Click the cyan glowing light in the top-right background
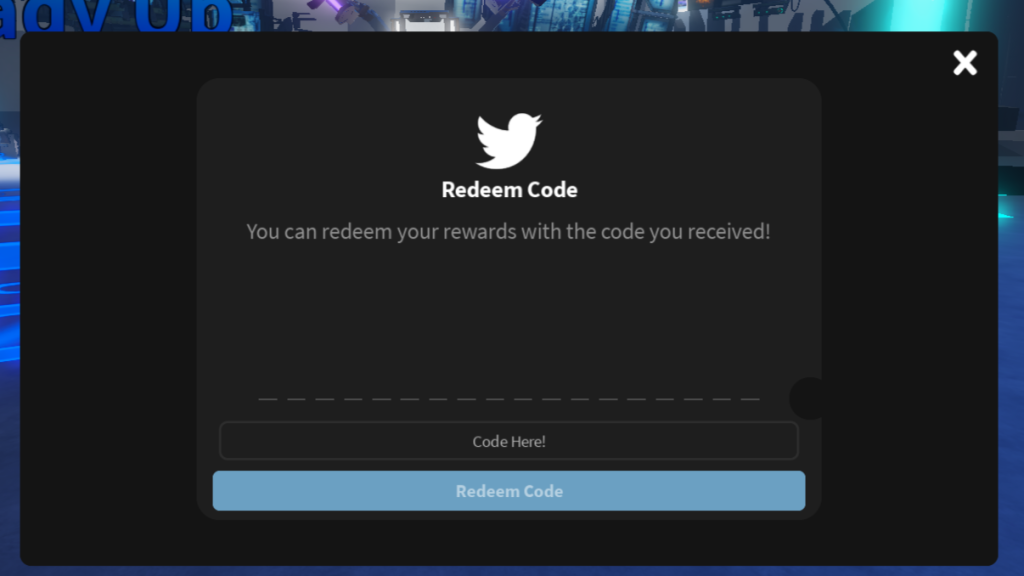Viewport: 1024px width, 576px height. pyautogui.click(x=914, y=14)
